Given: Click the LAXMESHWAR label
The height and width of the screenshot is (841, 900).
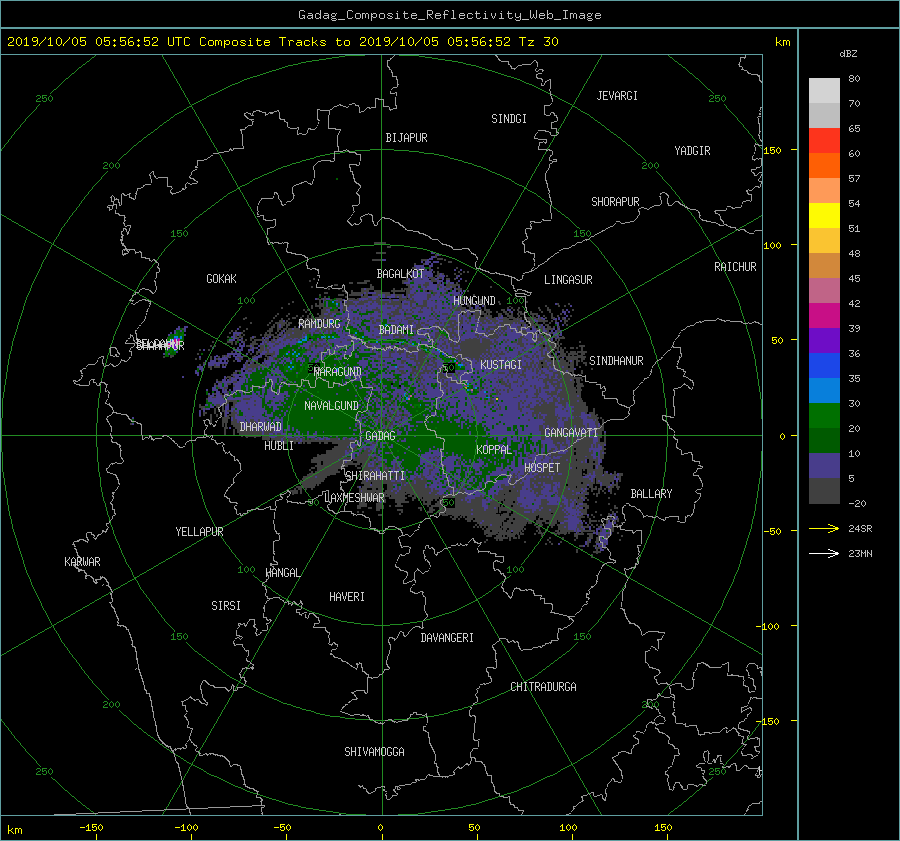Looking at the screenshot, I should (x=354, y=498).
